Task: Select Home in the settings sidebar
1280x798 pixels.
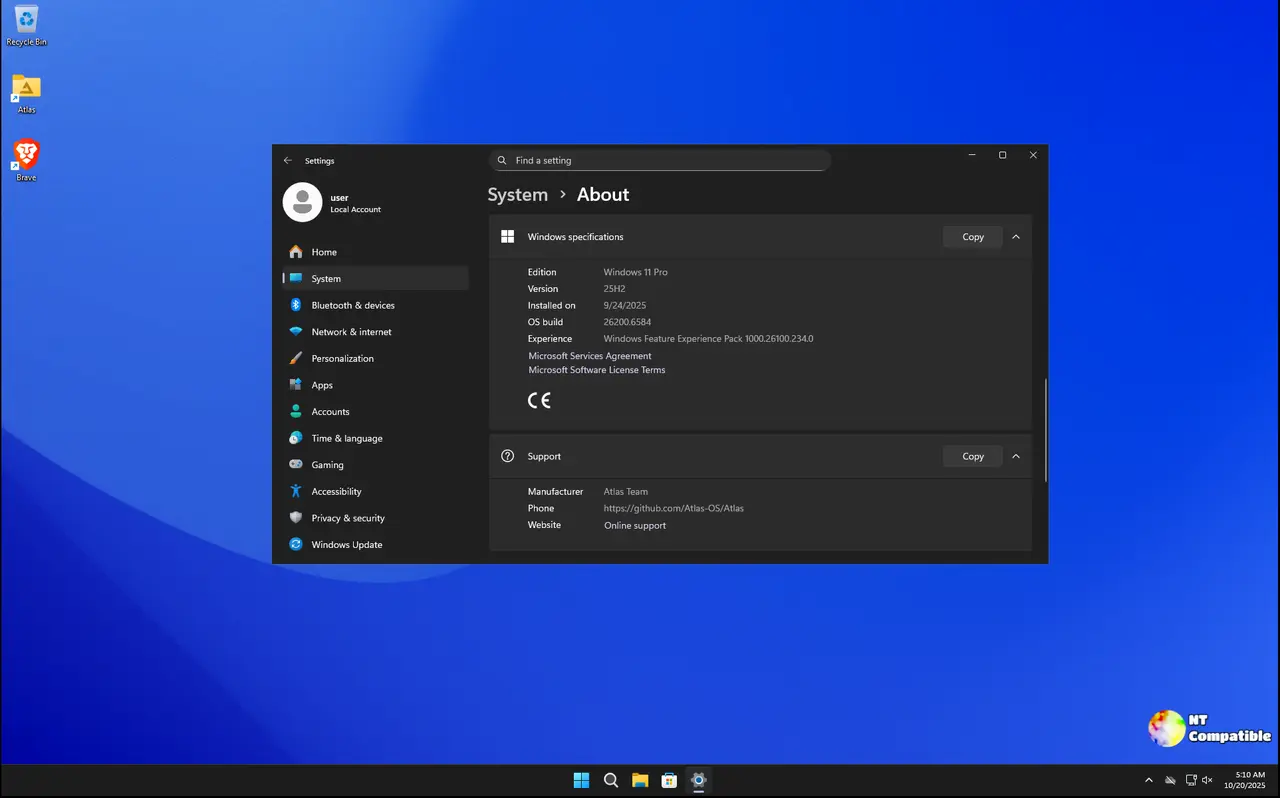Action: (x=324, y=252)
